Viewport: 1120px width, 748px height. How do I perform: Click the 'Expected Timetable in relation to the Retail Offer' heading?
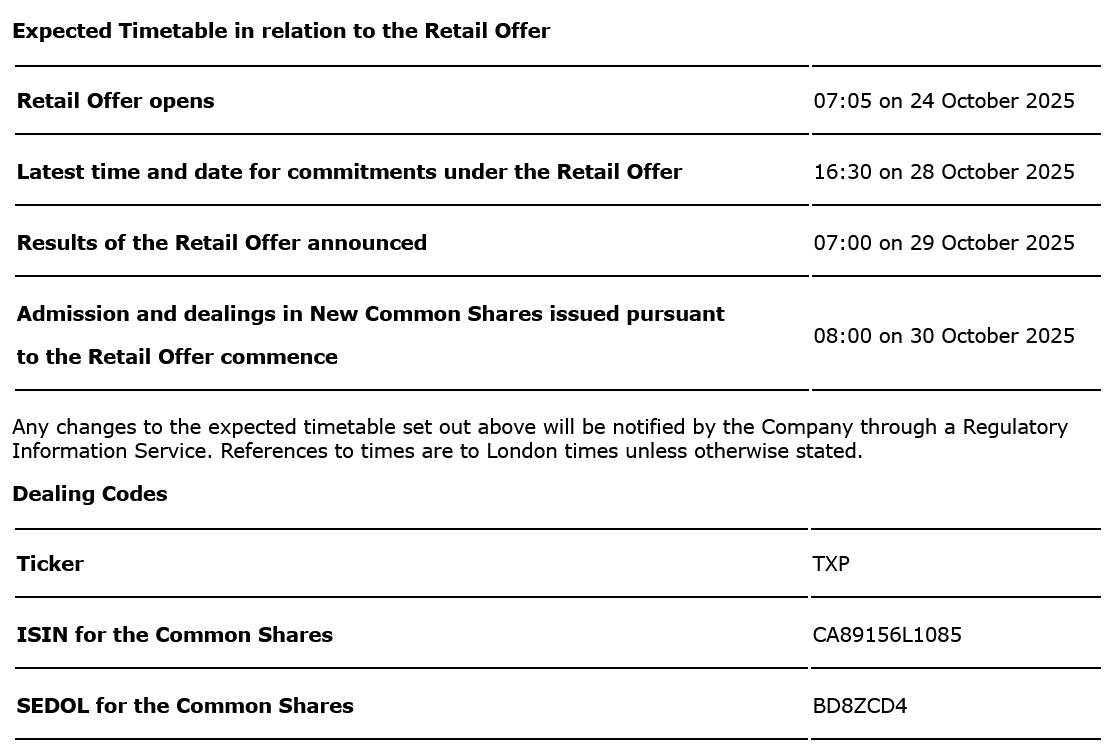tap(281, 31)
